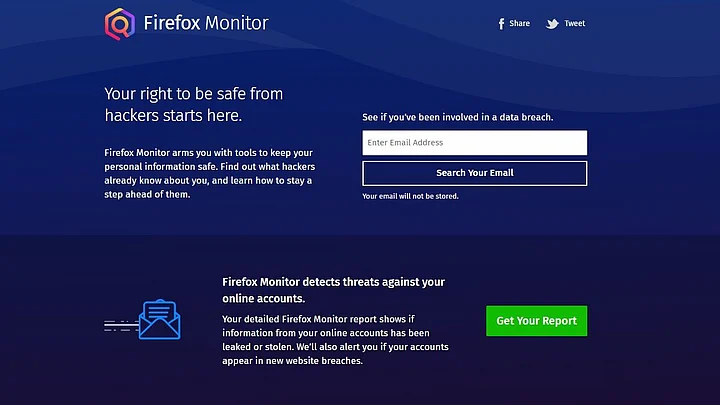Click the Twitter bird icon
Screen dimensions: 720x405
[x=552, y=24]
